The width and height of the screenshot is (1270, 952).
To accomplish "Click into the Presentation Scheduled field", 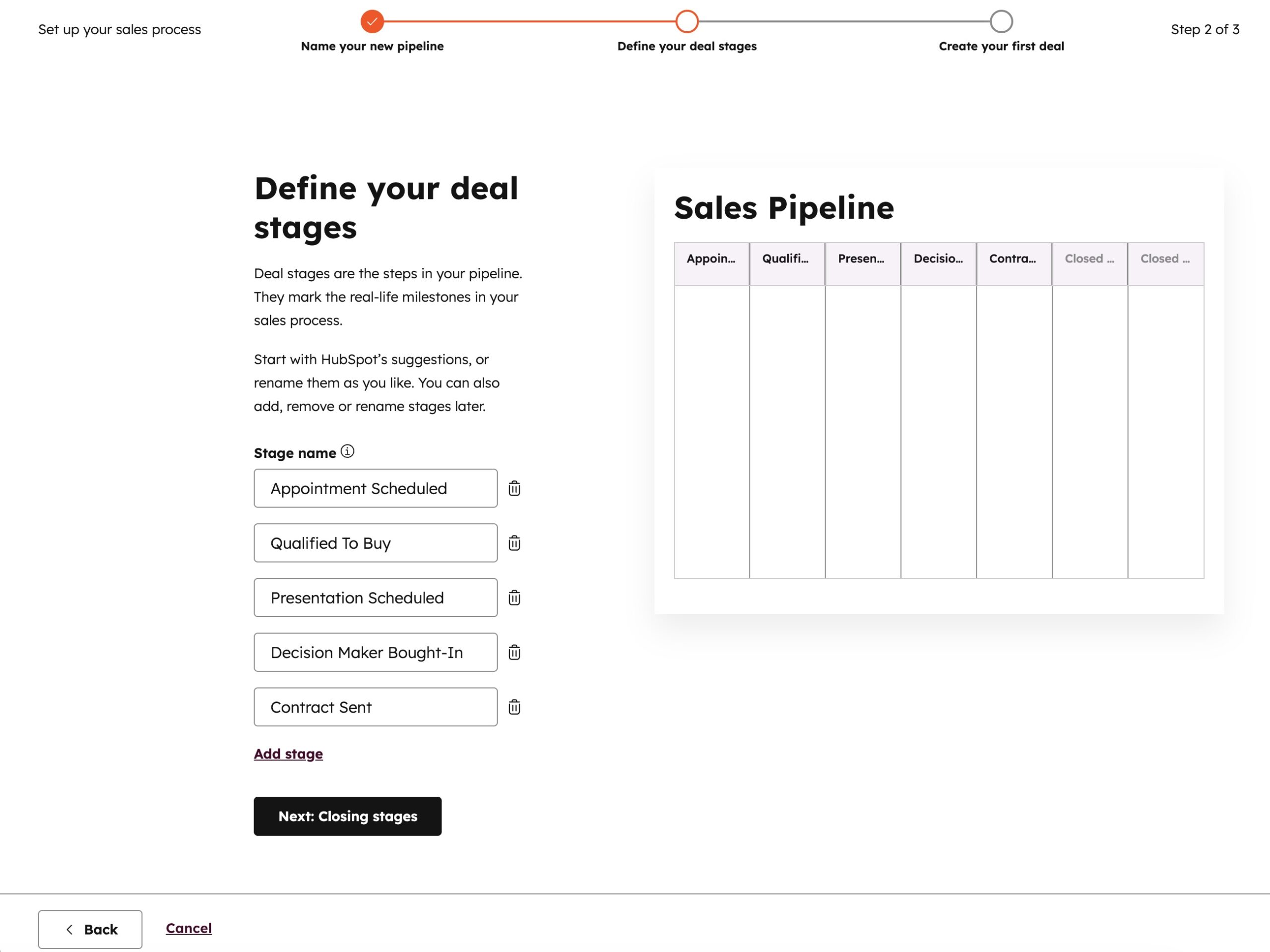I will click(376, 598).
